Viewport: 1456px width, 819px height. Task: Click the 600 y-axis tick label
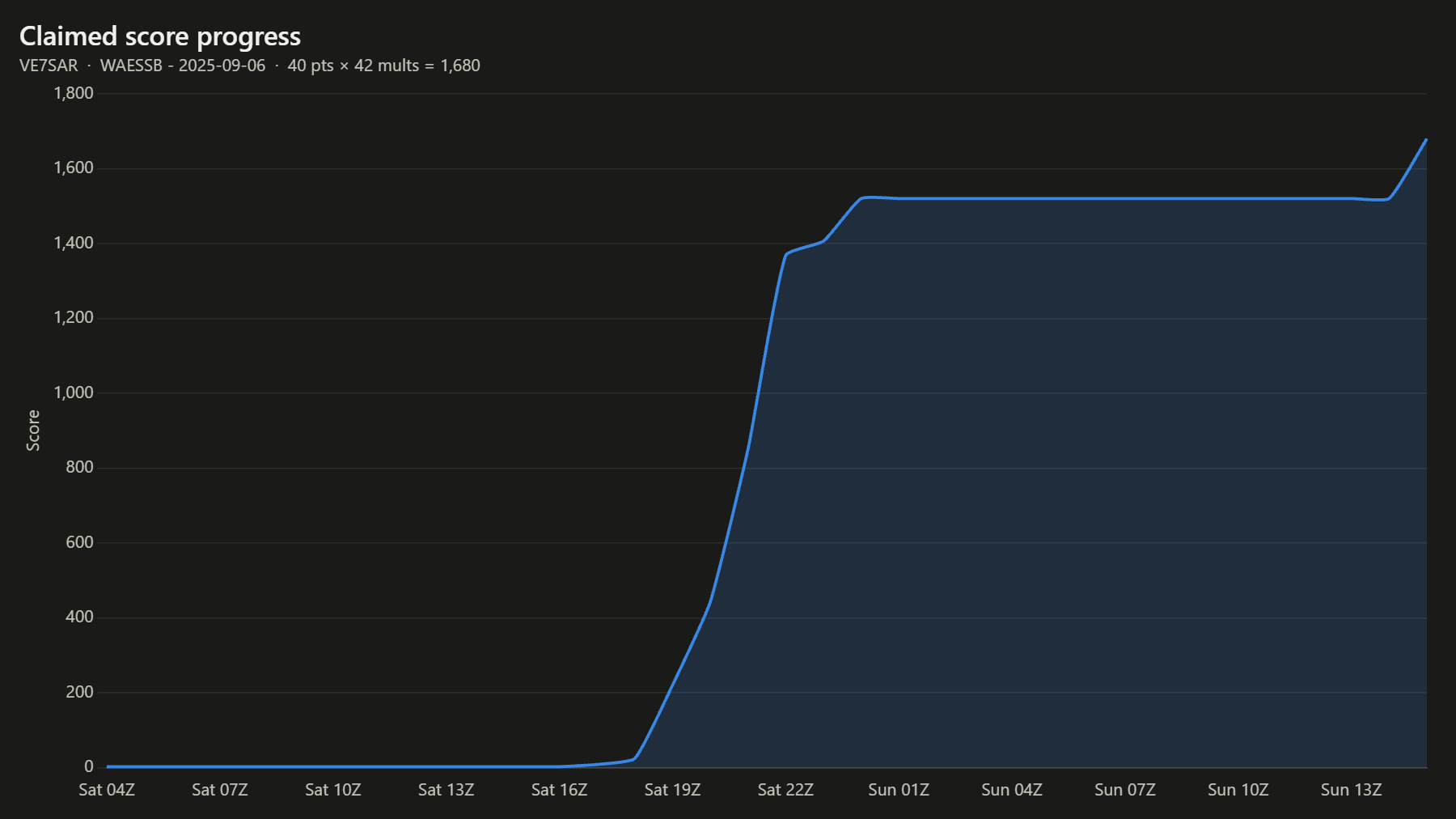tap(79, 542)
